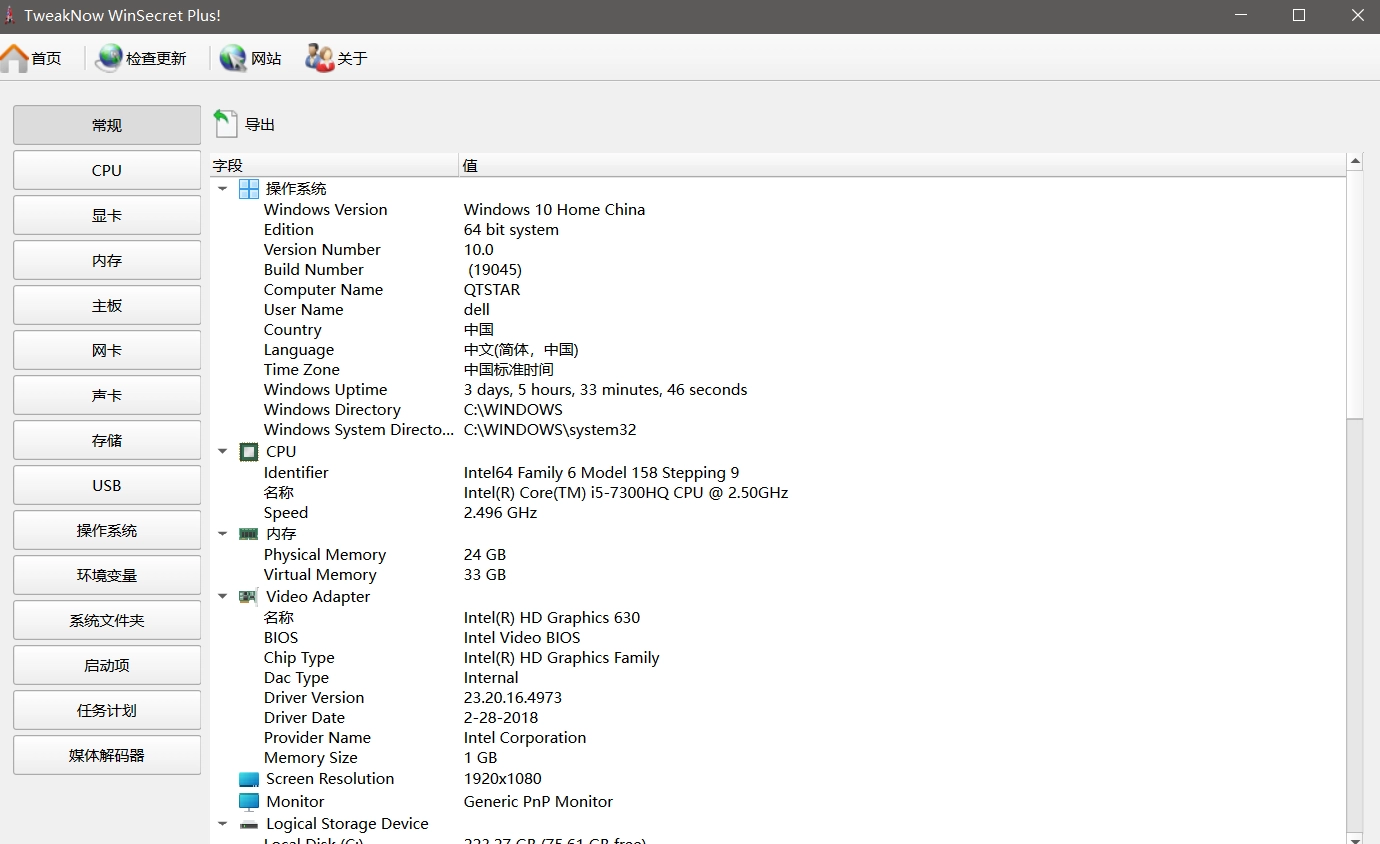
Task: Collapse the Video Adapter tree group
Action: click(223, 597)
